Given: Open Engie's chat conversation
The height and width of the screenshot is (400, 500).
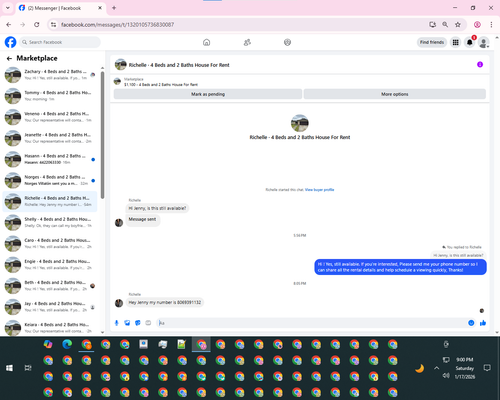Looking at the screenshot, I should [x=50, y=265].
